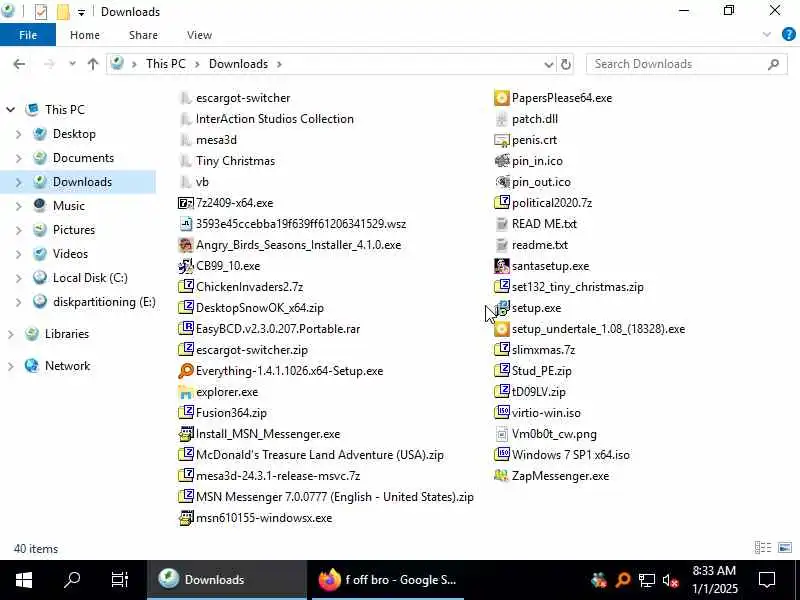800x600 pixels.
Task: Select READ ME.txt file
Action: (x=544, y=224)
